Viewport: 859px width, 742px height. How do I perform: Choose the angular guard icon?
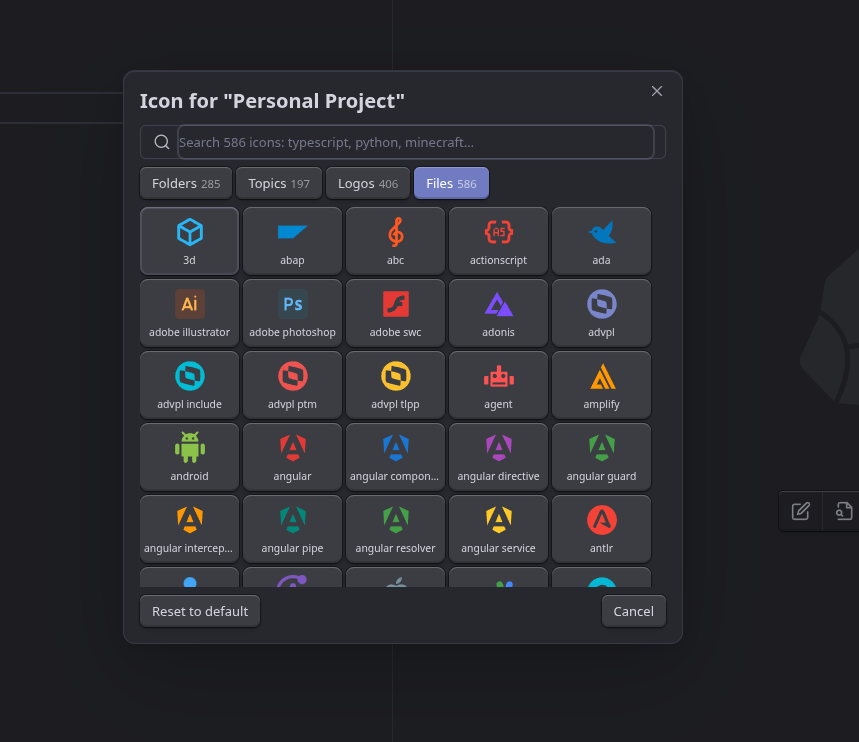click(x=602, y=457)
